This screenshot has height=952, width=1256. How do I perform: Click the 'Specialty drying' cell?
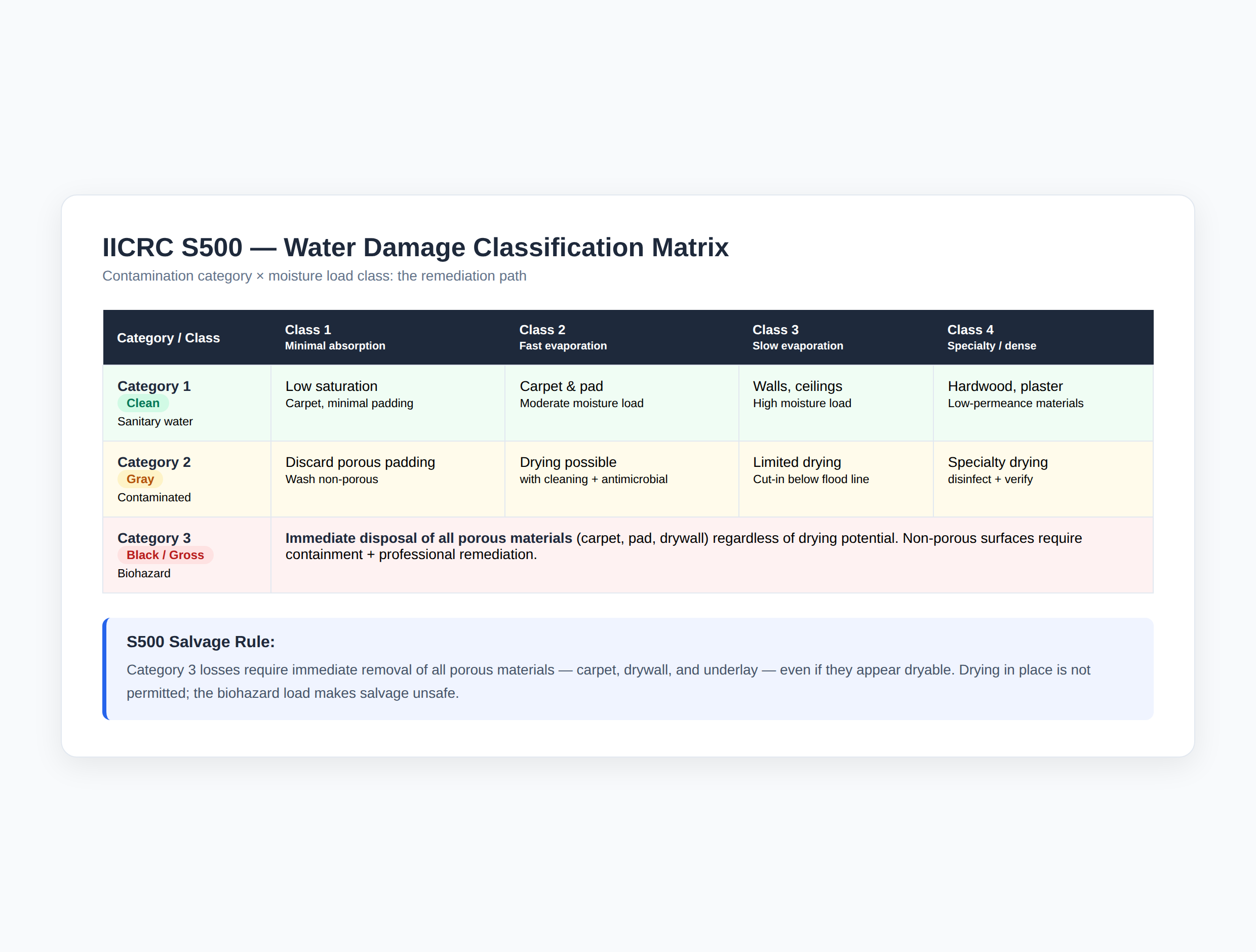point(1043,479)
